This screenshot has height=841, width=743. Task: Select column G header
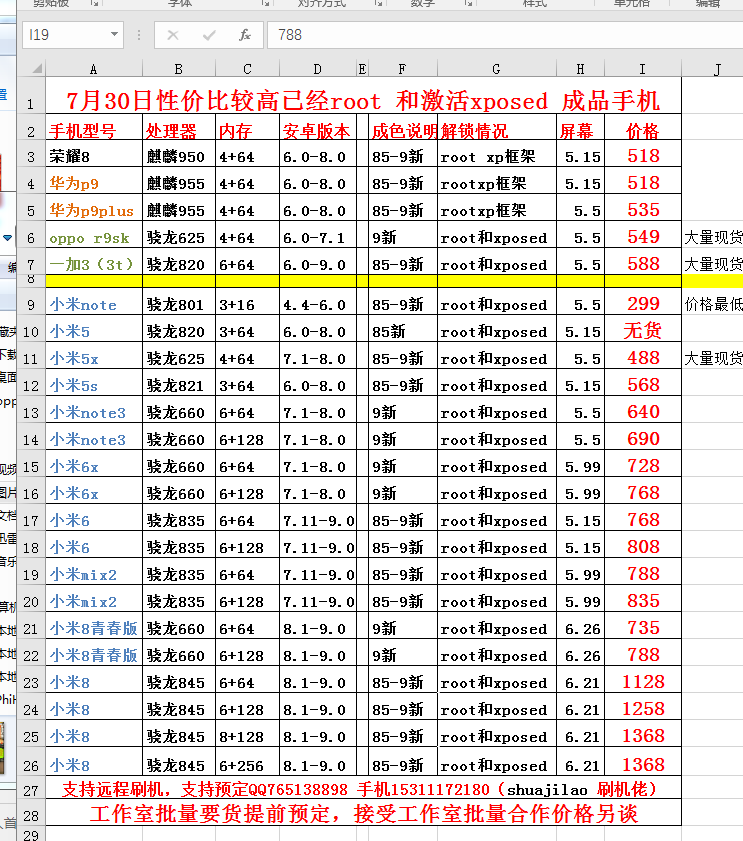tap(497, 69)
